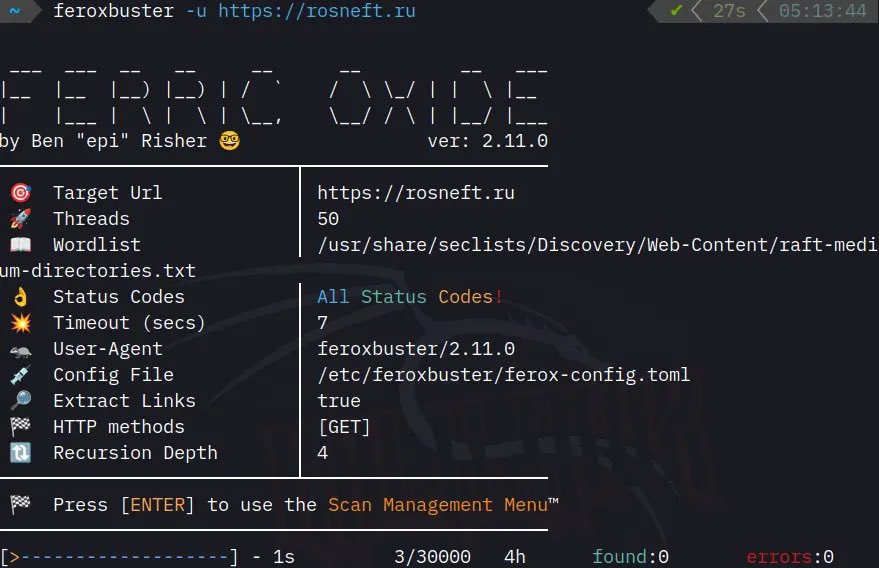Click the target emoji beside Target Url
879x568 pixels.
[21, 192]
